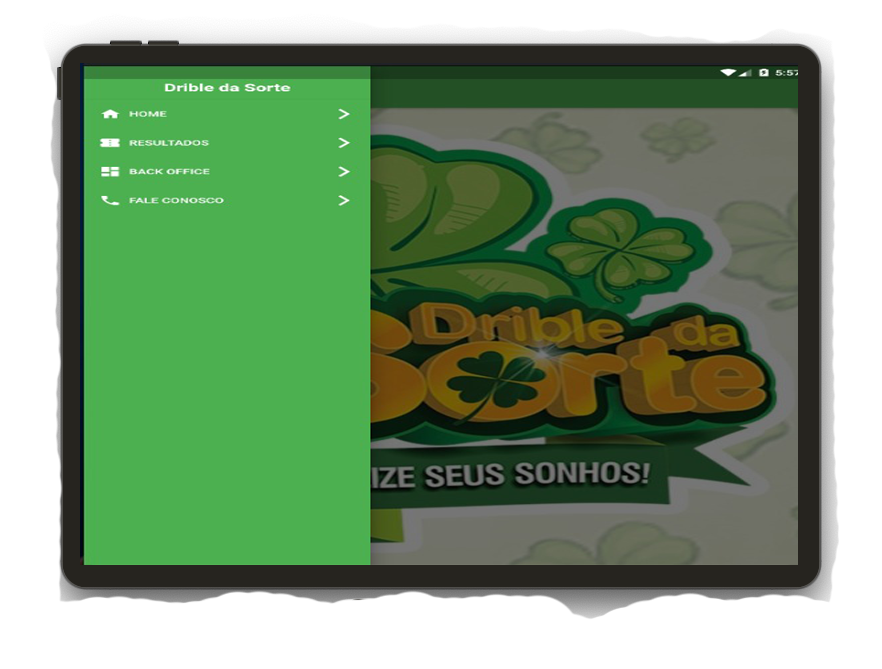Click the Drible da Sorte drawer title
The height and width of the screenshot is (669, 882).
(x=227, y=88)
